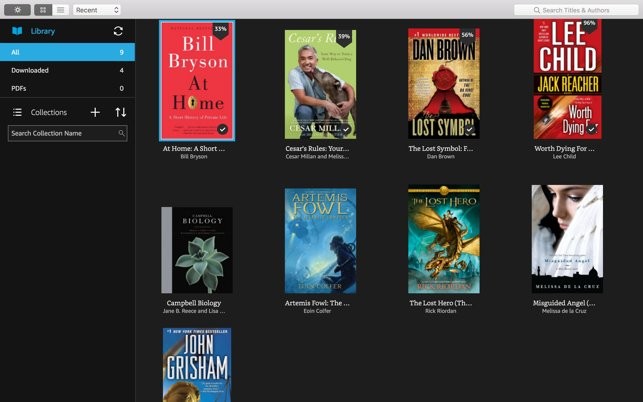Click the 33% progress badge on At Home
This screenshot has width=643, height=402.
(x=221, y=30)
